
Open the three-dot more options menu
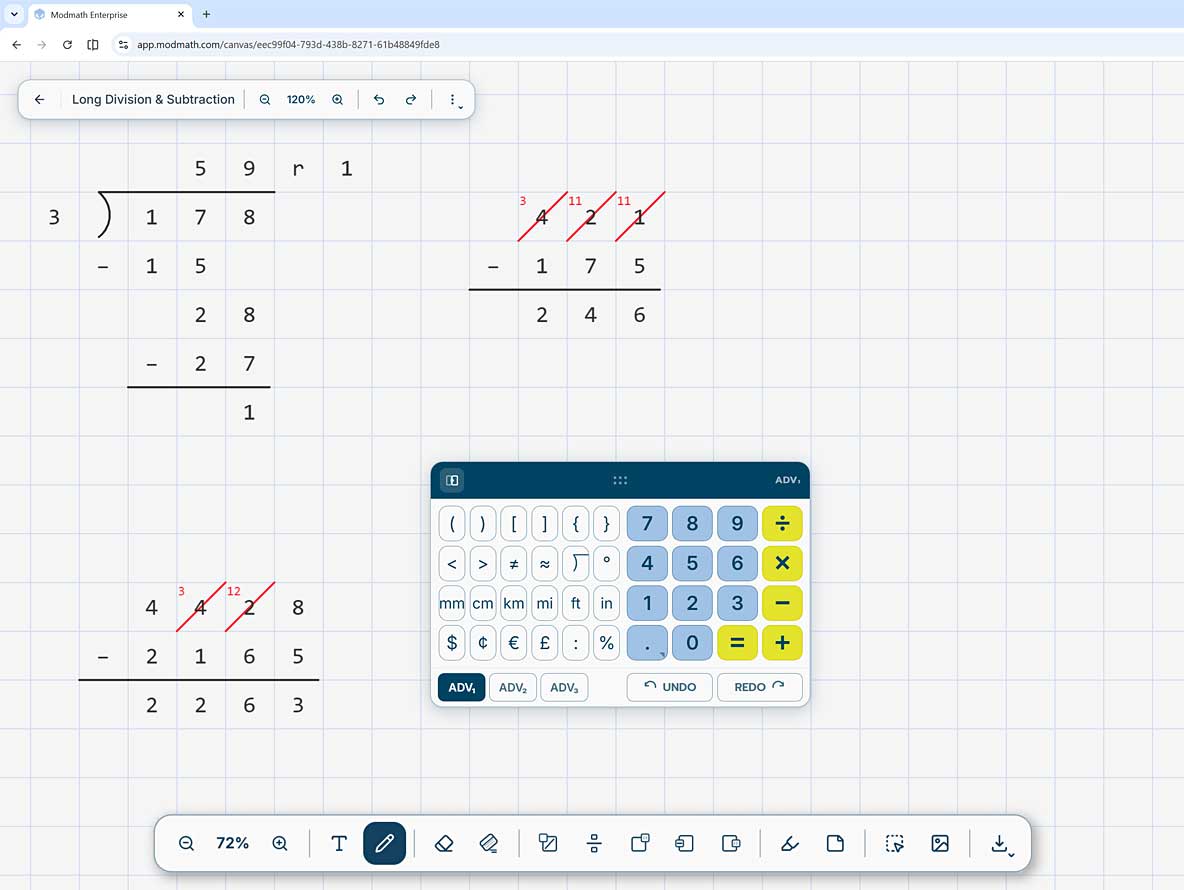pos(453,100)
